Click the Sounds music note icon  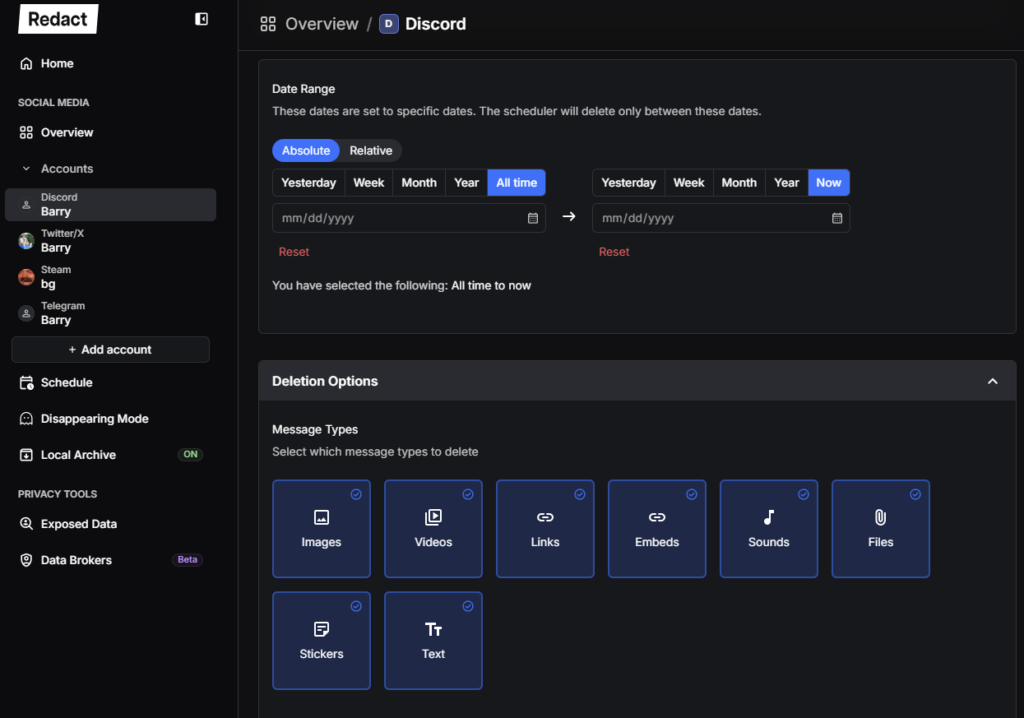(x=769, y=517)
